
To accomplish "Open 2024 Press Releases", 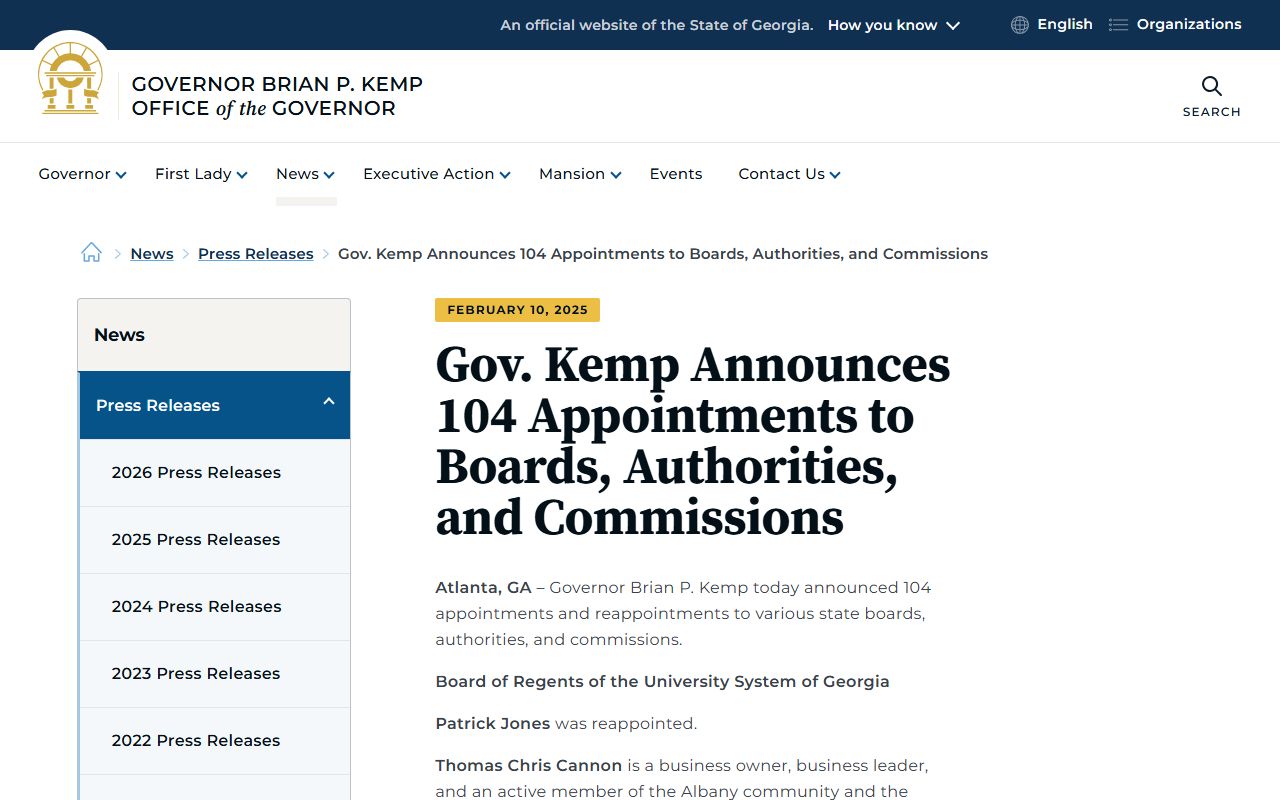I will click(x=214, y=607).
